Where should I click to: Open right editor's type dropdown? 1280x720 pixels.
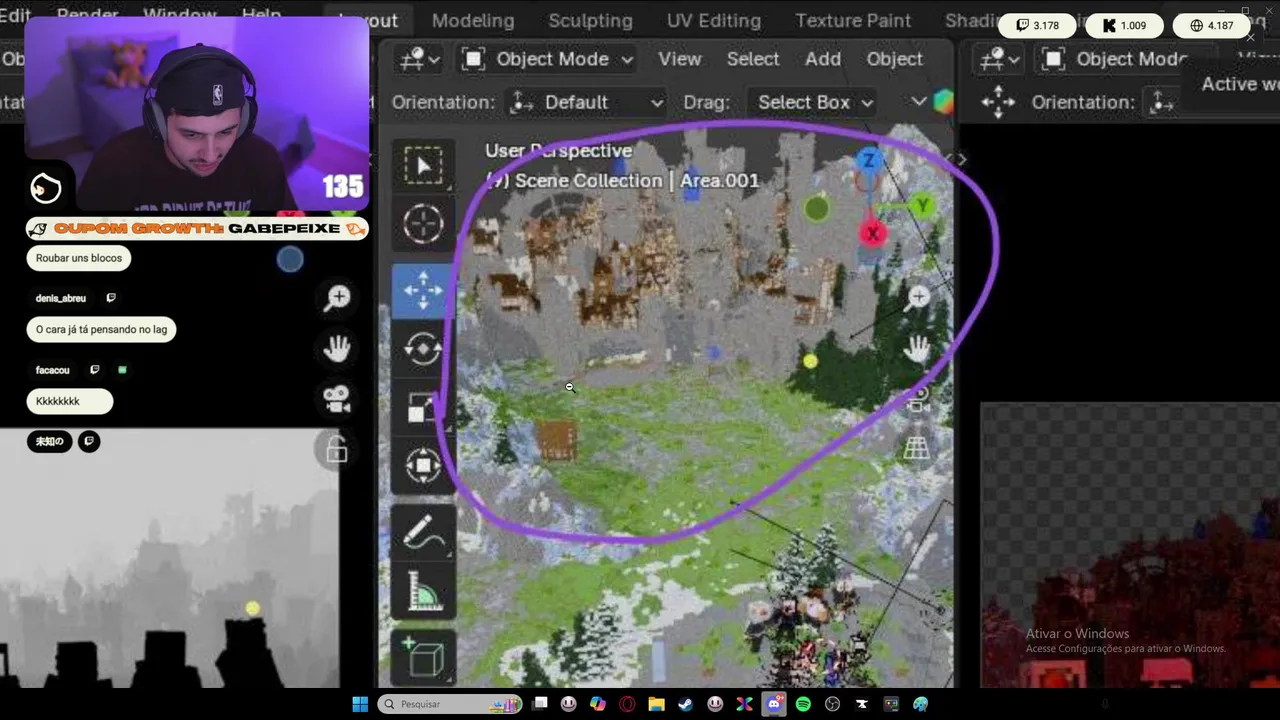pos(1000,59)
